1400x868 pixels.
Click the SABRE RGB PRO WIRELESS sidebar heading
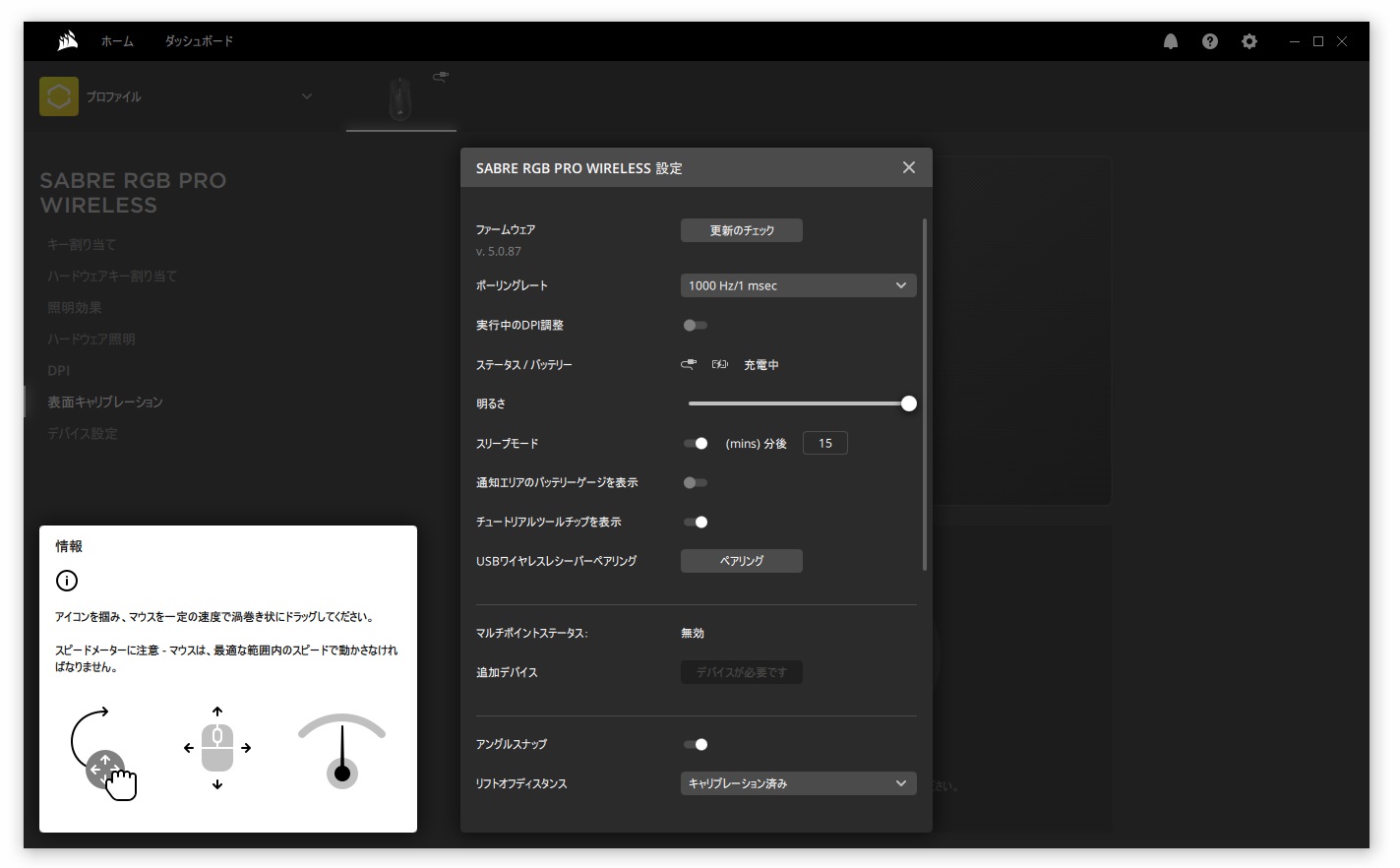pyautogui.click(x=133, y=193)
